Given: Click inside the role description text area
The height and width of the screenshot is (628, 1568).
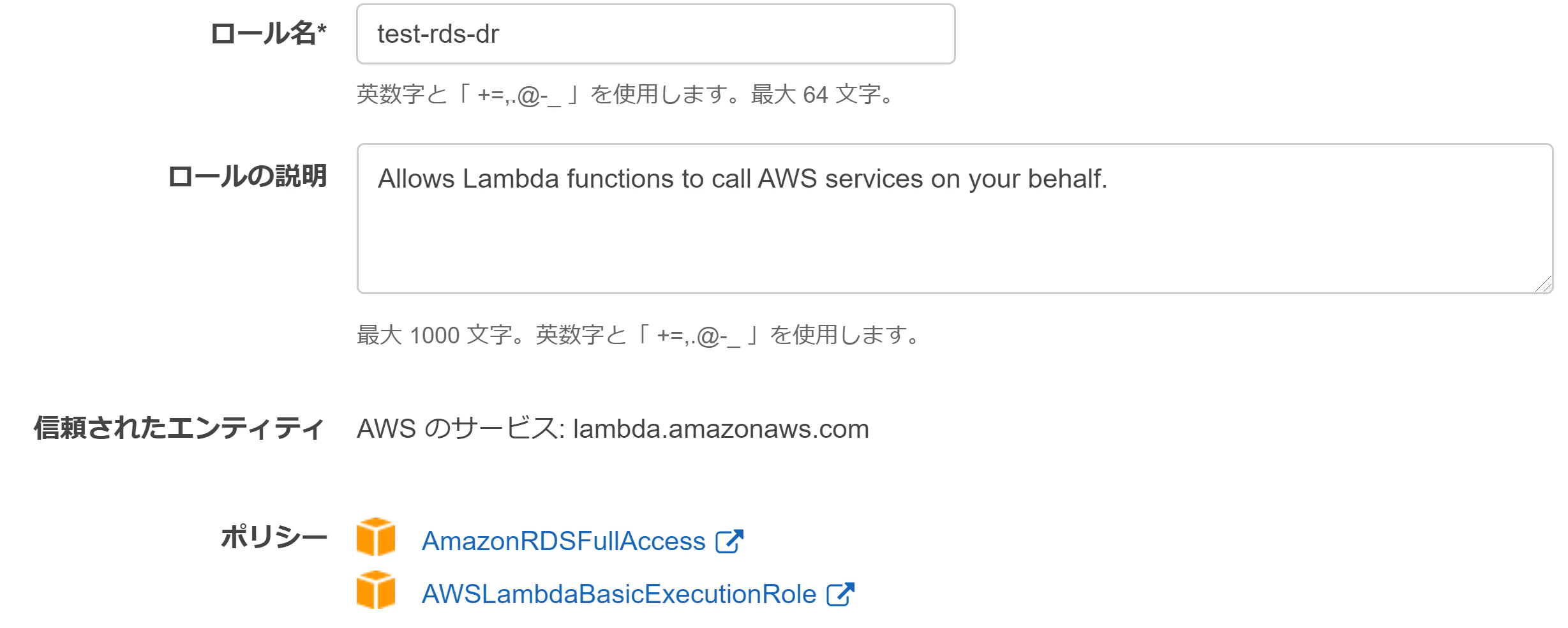Looking at the screenshot, I should pos(955,218).
